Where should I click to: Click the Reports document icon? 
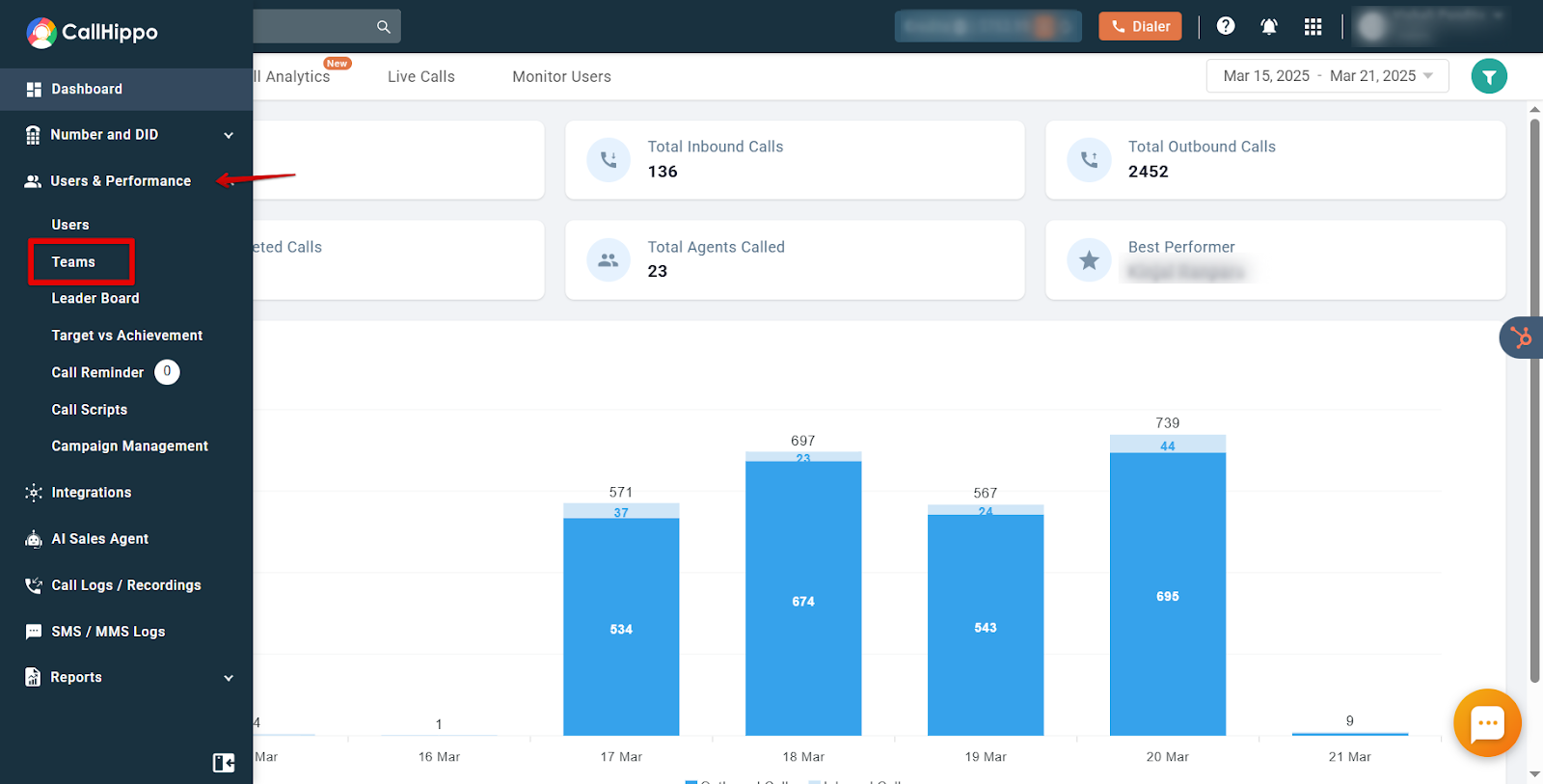click(33, 677)
